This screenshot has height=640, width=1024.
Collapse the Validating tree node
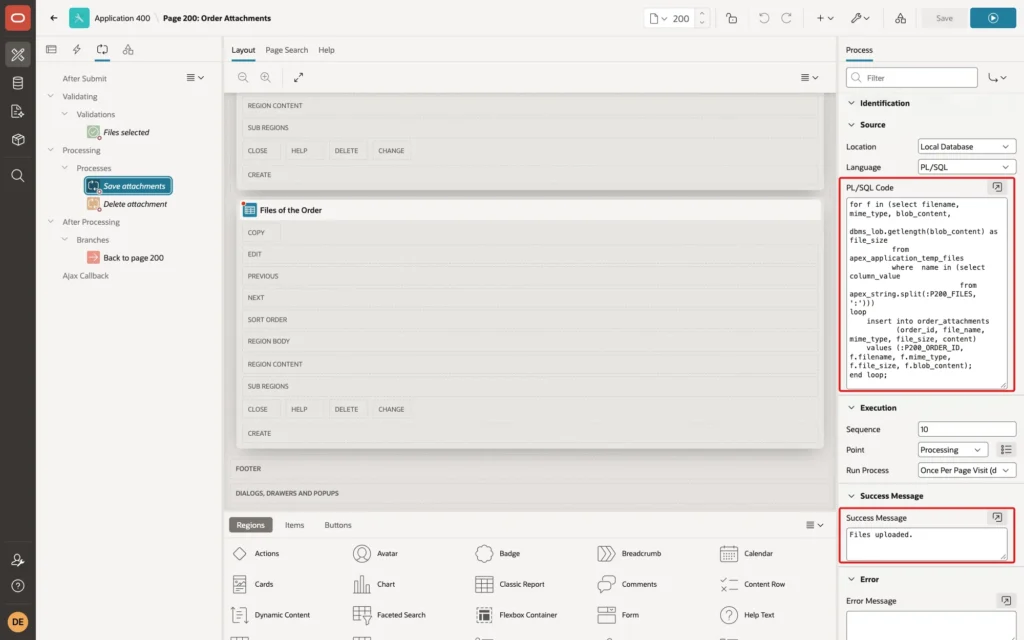point(51,96)
